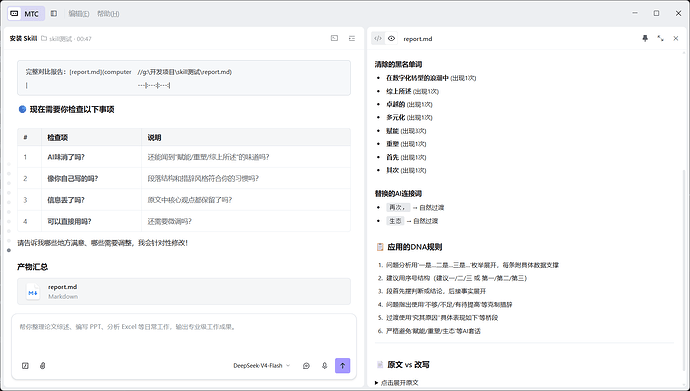Click the clipboard icon beside 应用的DNA规则
The width and height of the screenshot is (690, 391).
(380, 247)
